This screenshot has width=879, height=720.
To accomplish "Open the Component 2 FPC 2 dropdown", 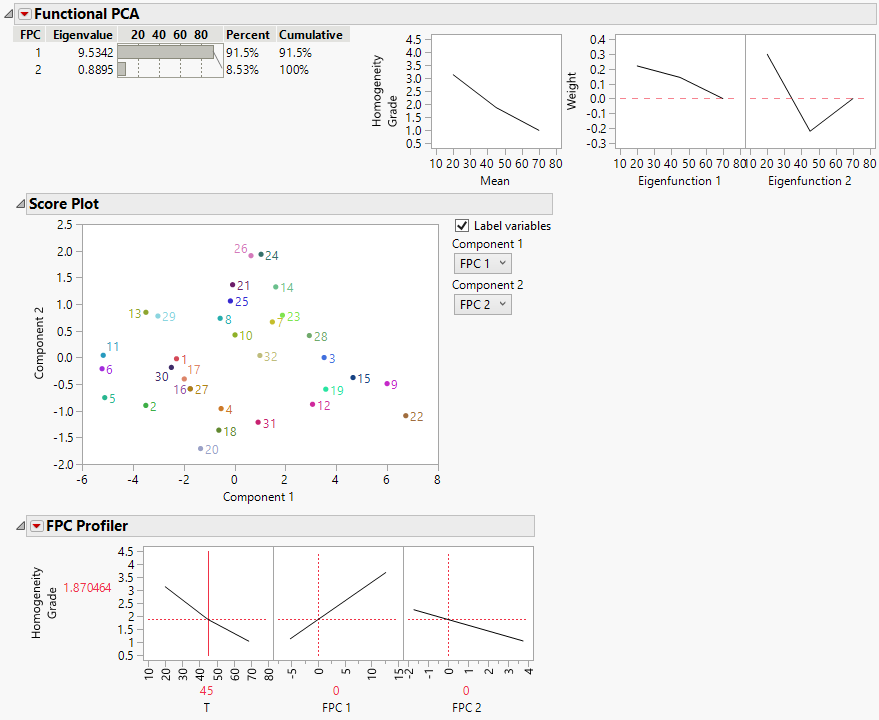I will pyautogui.click(x=483, y=304).
